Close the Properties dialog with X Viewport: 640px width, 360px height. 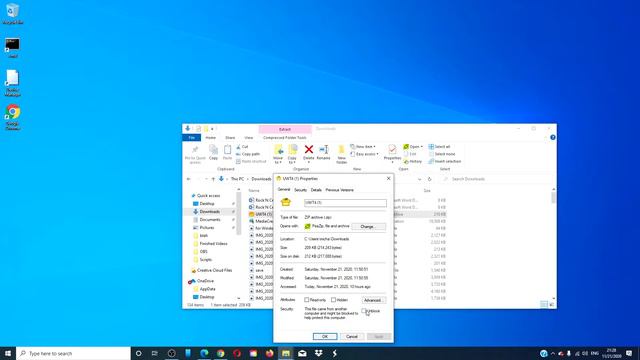click(389, 178)
